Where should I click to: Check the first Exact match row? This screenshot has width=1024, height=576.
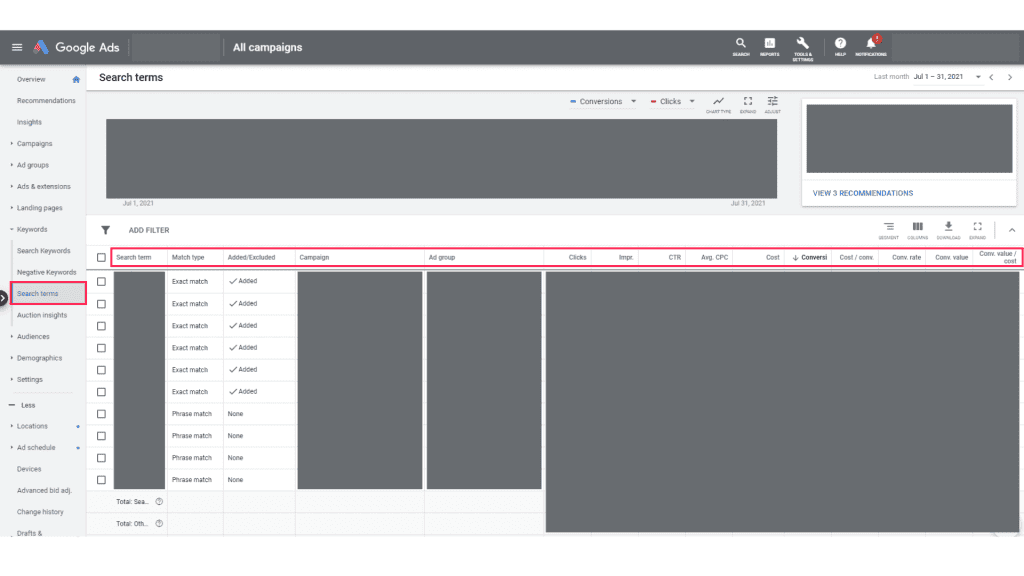101,281
